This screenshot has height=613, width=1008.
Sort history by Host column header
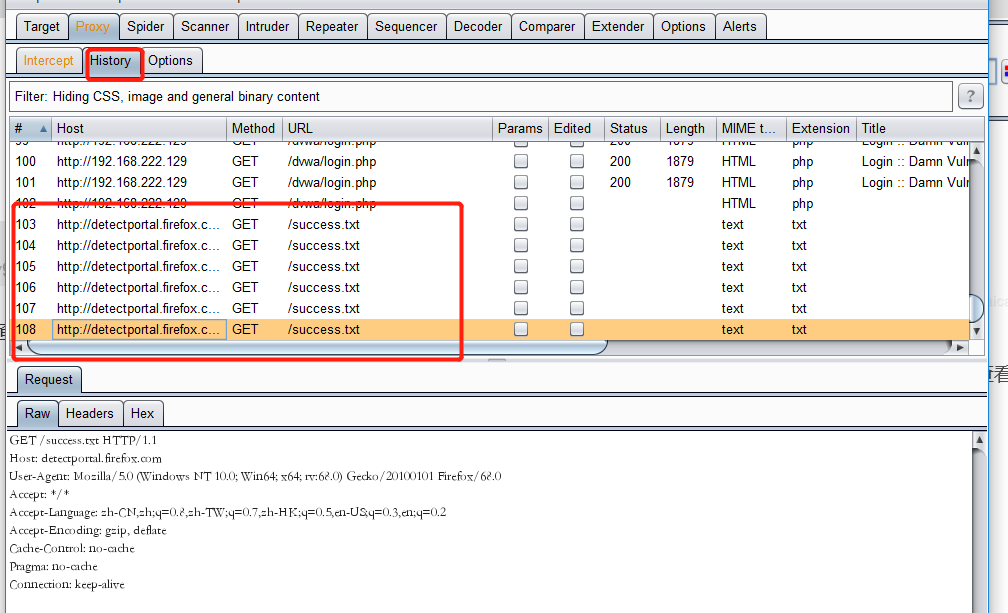(139, 129)
